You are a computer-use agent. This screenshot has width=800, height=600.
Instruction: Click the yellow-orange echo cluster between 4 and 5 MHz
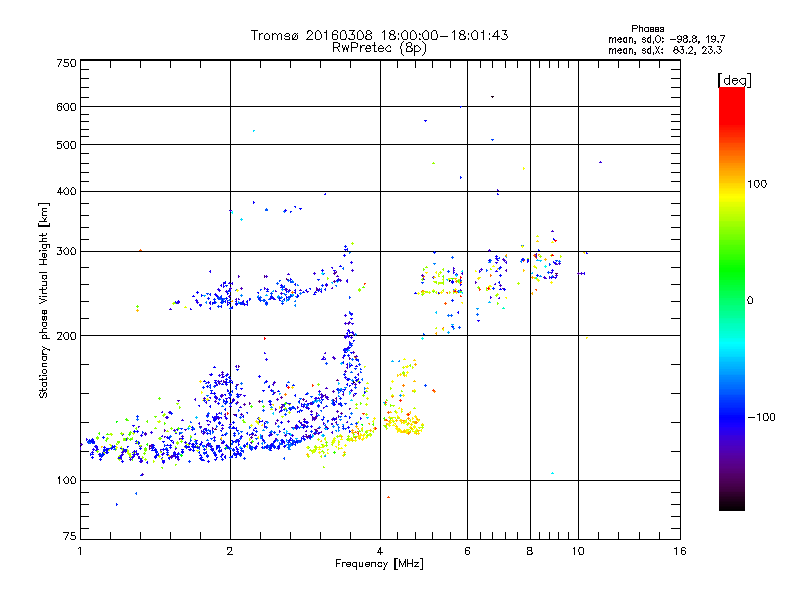pyautogui.click(x=404, y=424)
